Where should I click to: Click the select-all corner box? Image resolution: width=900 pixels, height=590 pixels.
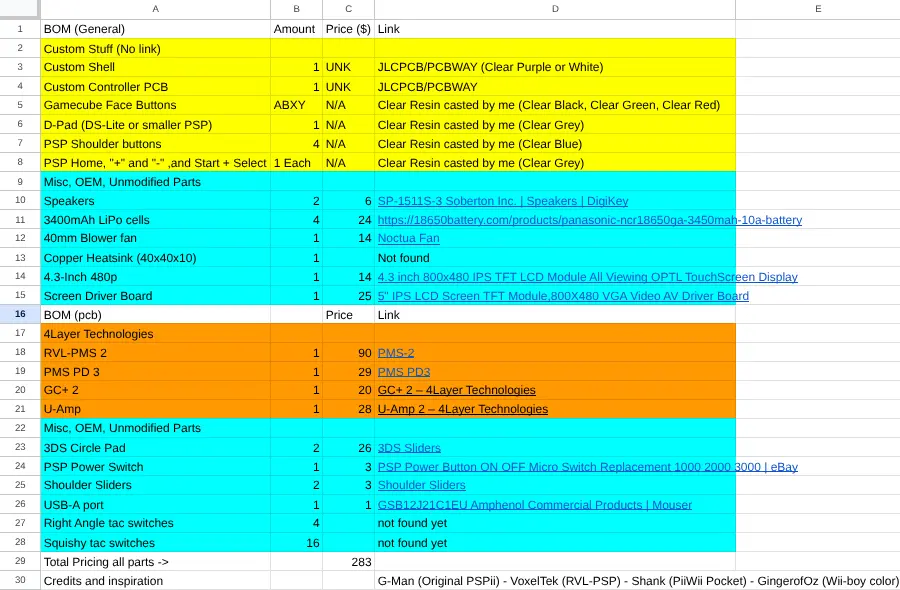coord(20,9)
